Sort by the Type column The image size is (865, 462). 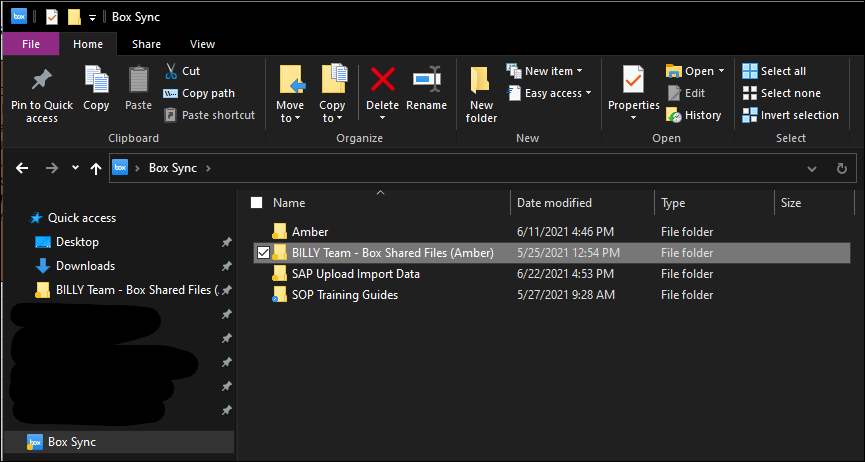673,203
